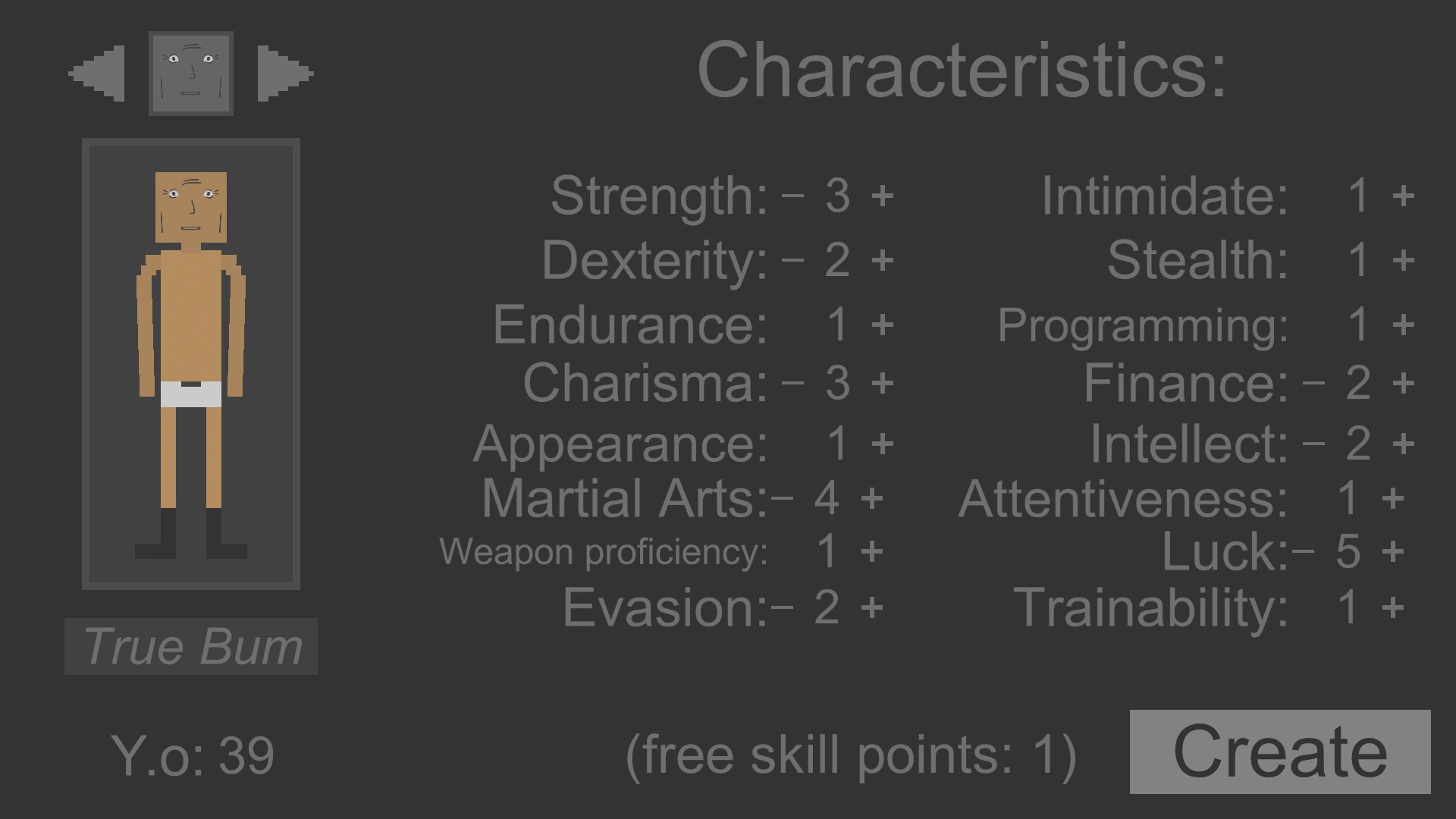Click the next face right arrow
This screenshot has height=819, width=1456.
[x=285, y=74]
